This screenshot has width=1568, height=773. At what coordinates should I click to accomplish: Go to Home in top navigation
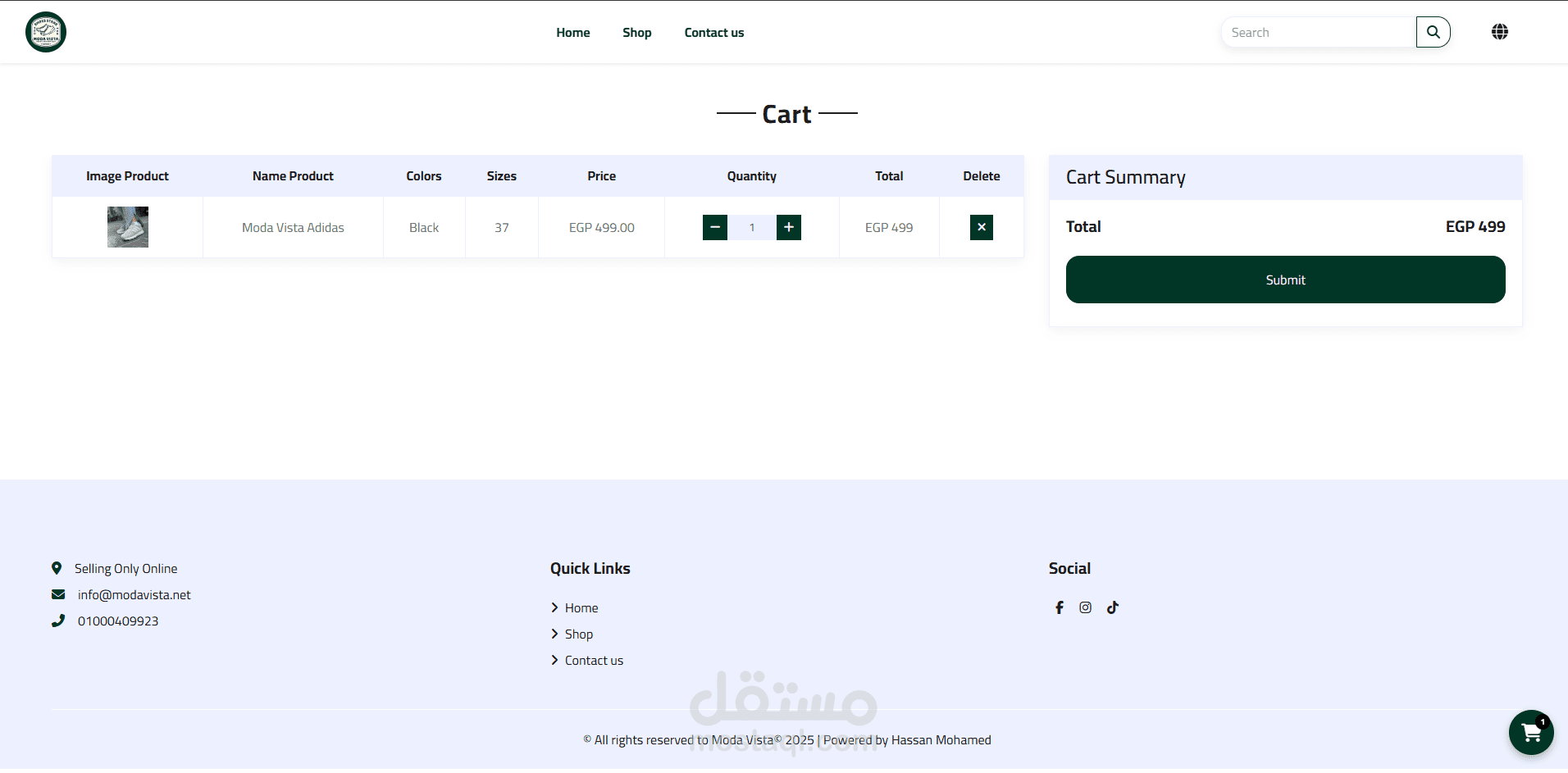(573, 33)
